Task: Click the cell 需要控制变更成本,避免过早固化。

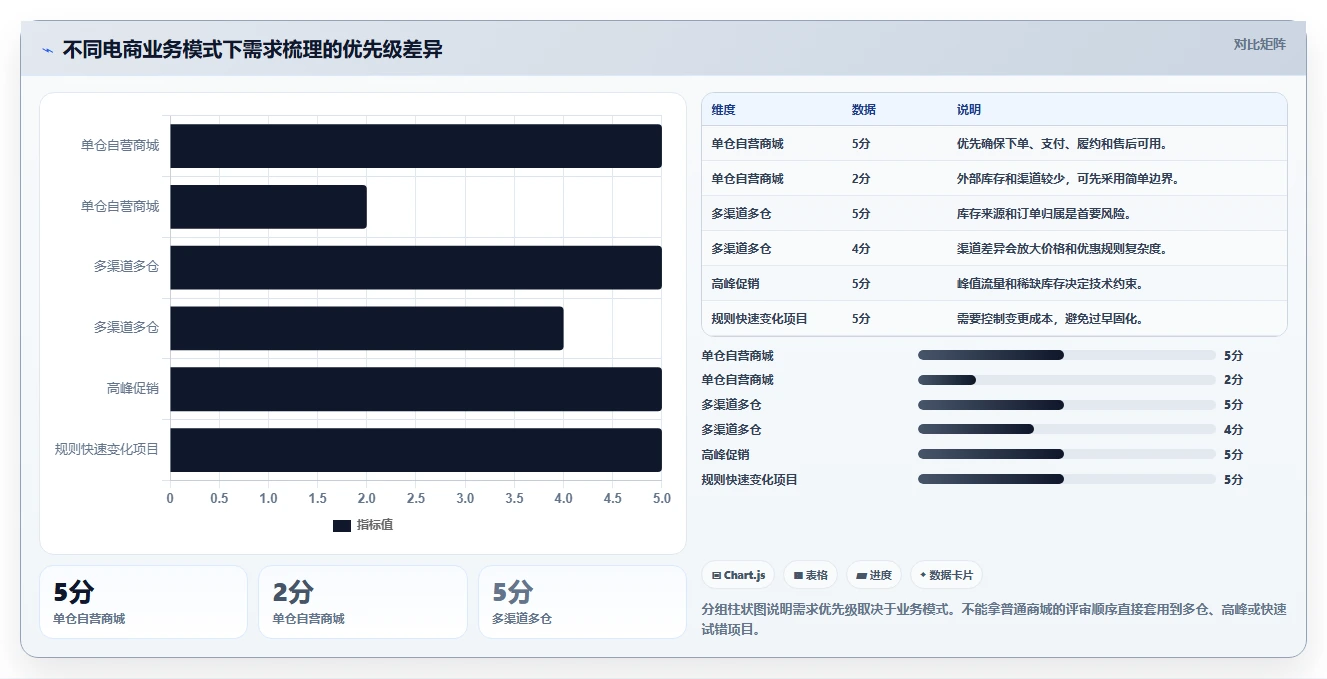Action: pos(1050,319)
